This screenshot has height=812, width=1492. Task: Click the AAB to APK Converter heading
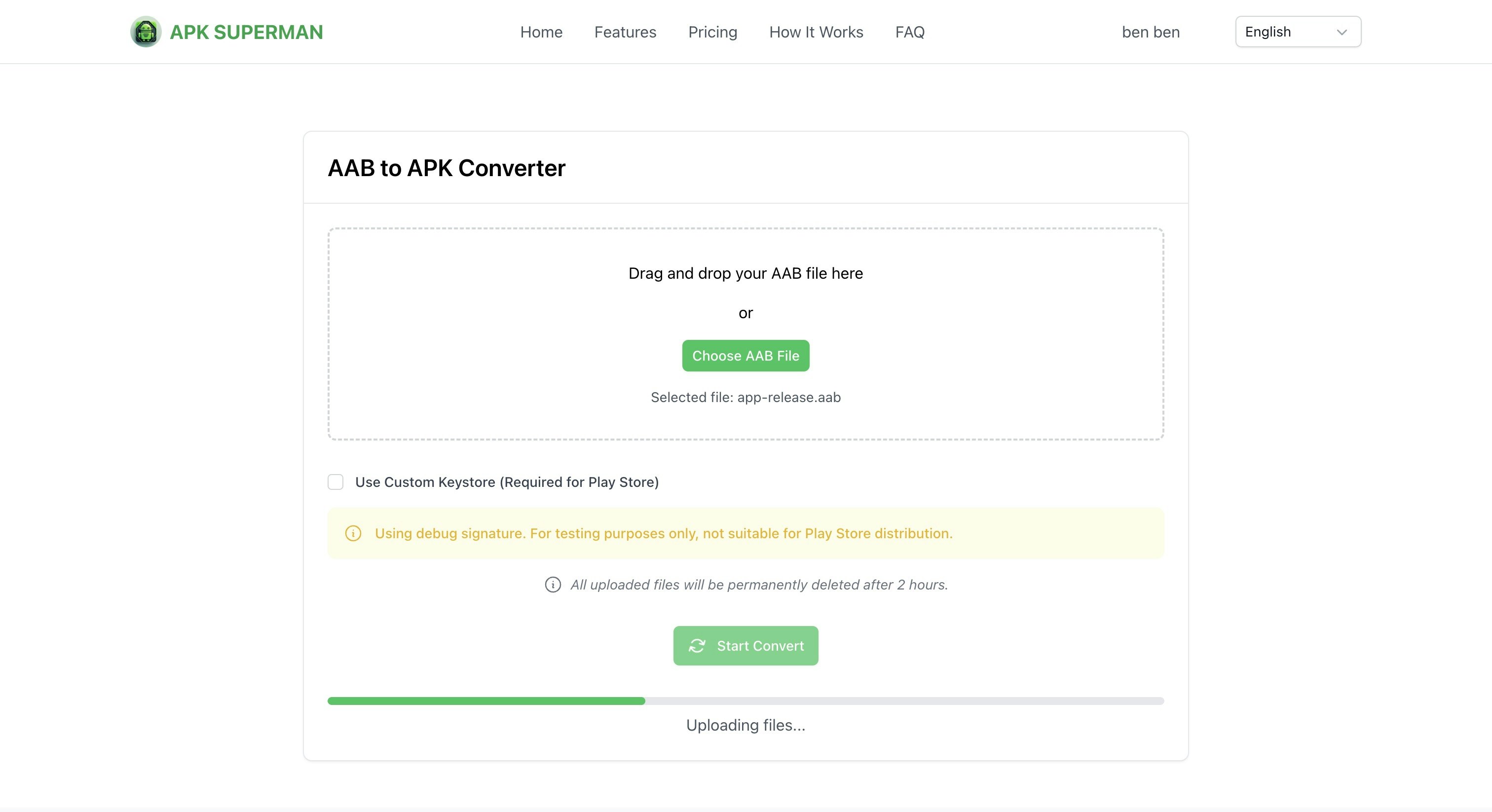point(447,168)
